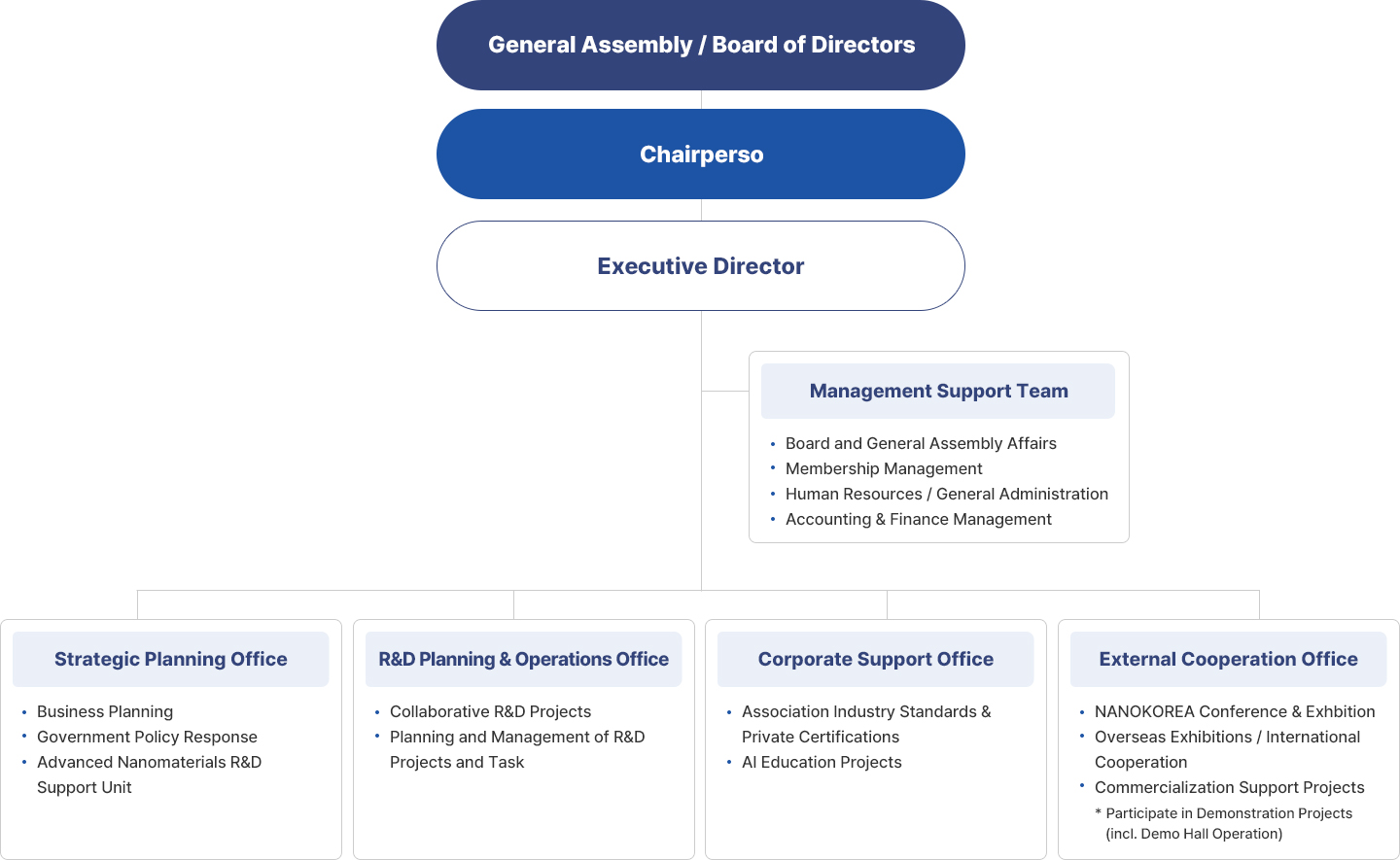
Task: Click the Executive Director box
Action: 700,266
